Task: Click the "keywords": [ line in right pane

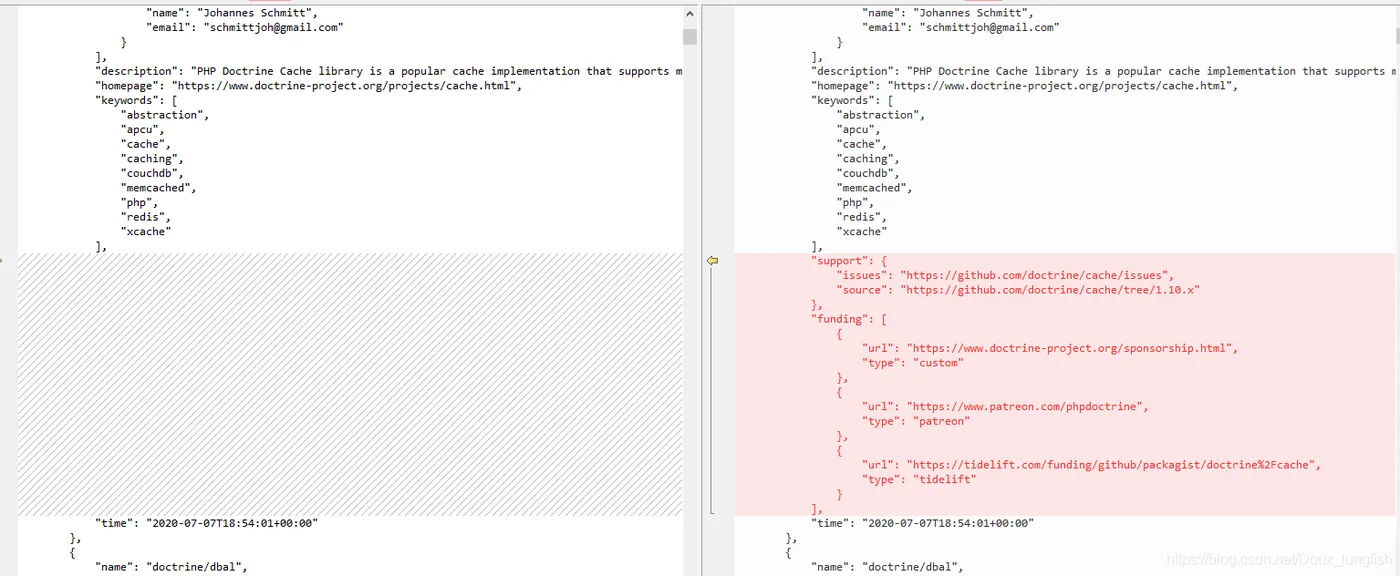Action: 851,100
